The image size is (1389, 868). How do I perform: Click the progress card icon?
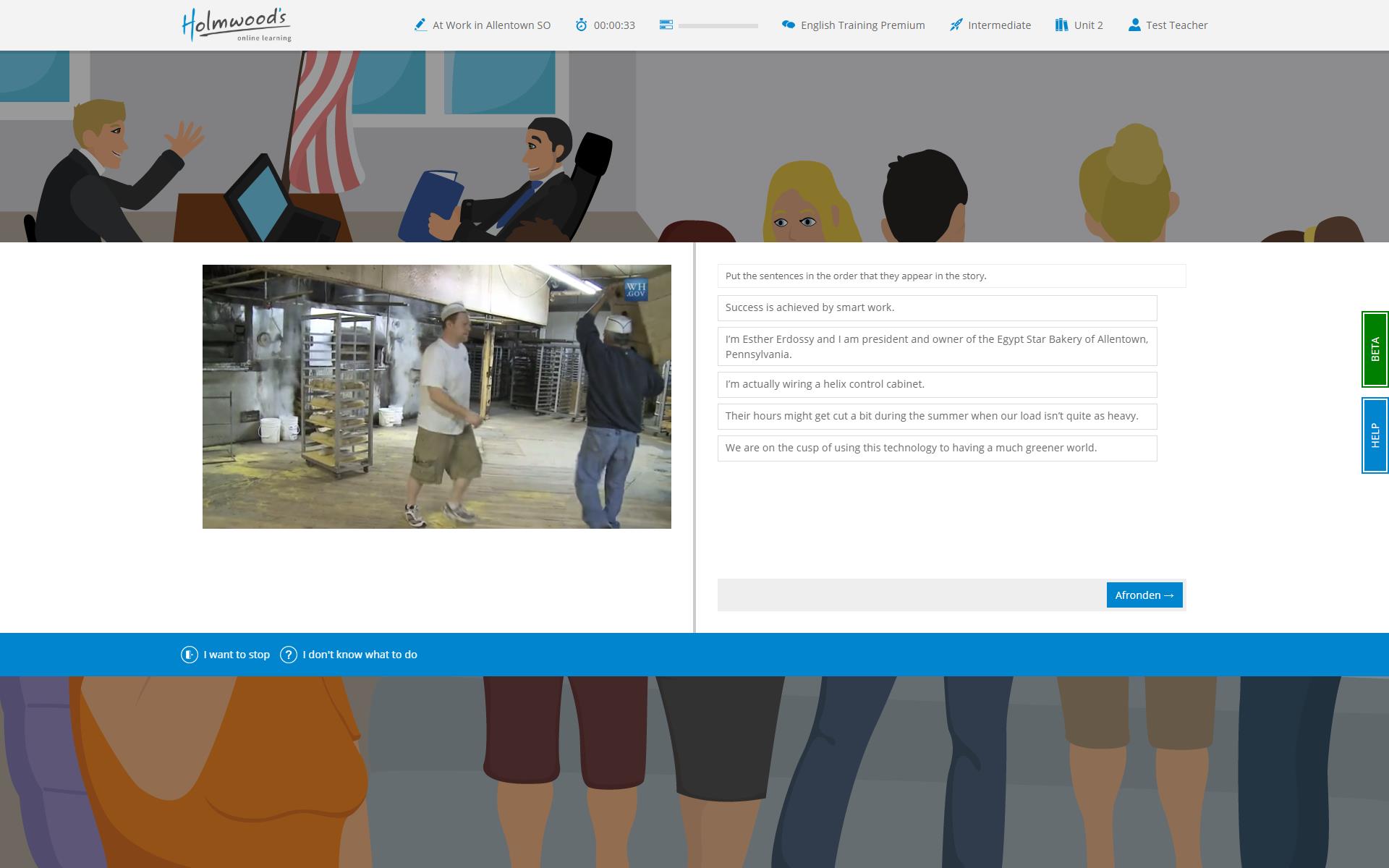point(666,25)
